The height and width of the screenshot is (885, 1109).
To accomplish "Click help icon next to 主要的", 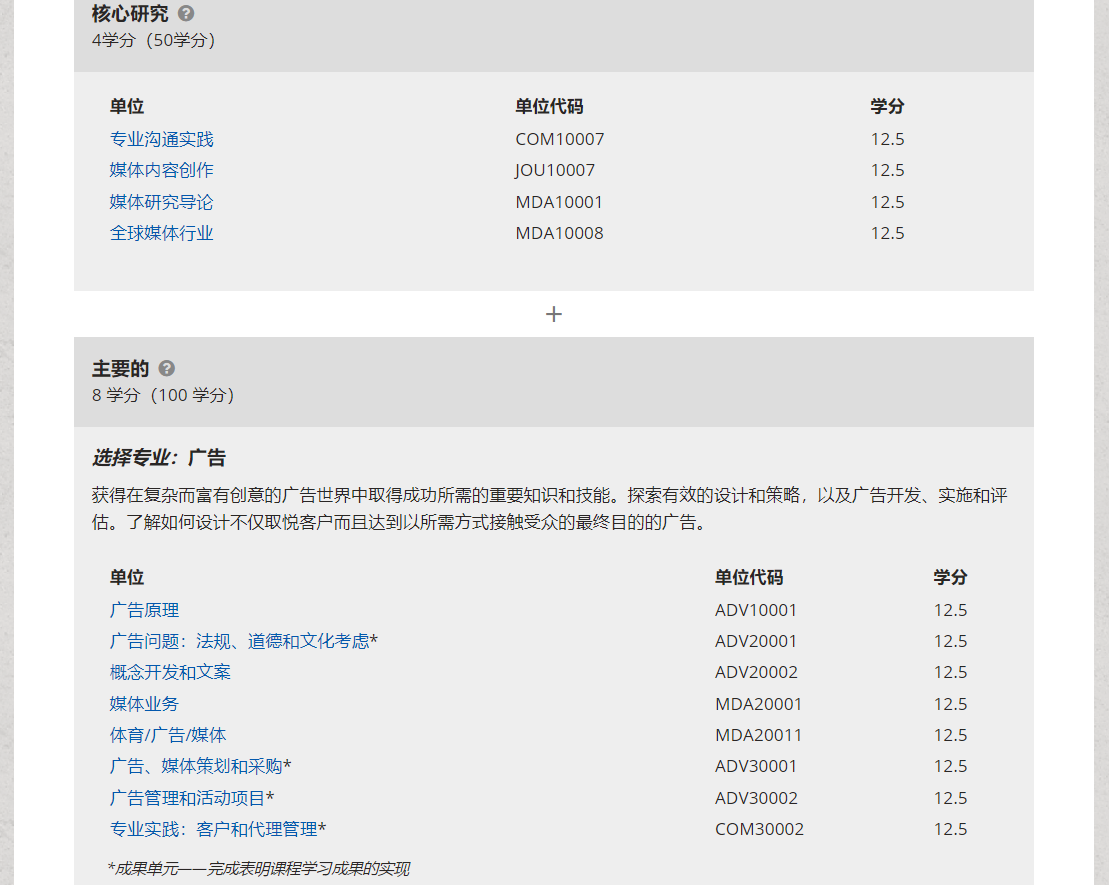I will pyautogui.click(x=167, y=369).
